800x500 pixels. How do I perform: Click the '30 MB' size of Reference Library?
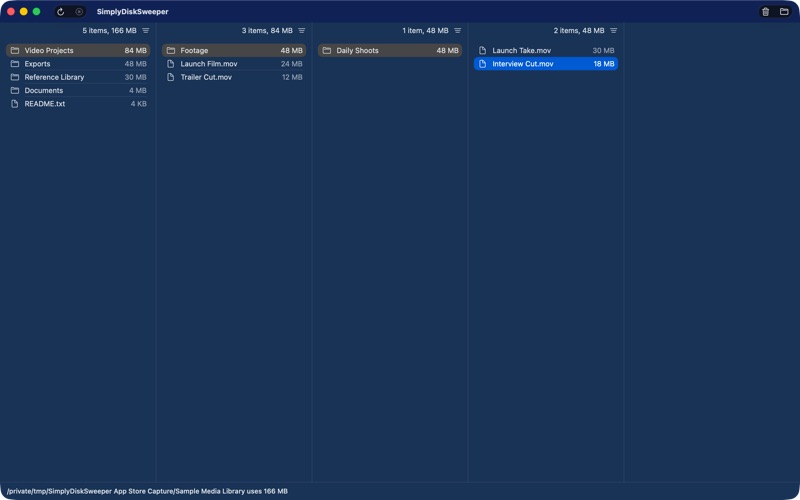(x=136, y=77)
